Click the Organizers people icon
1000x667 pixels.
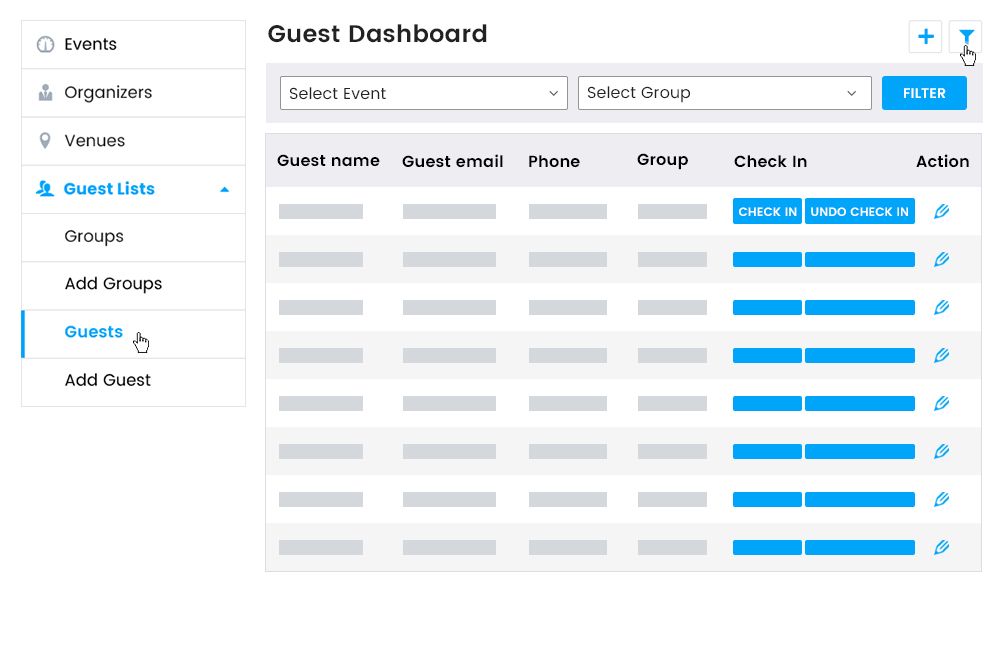tap(44, 92)
